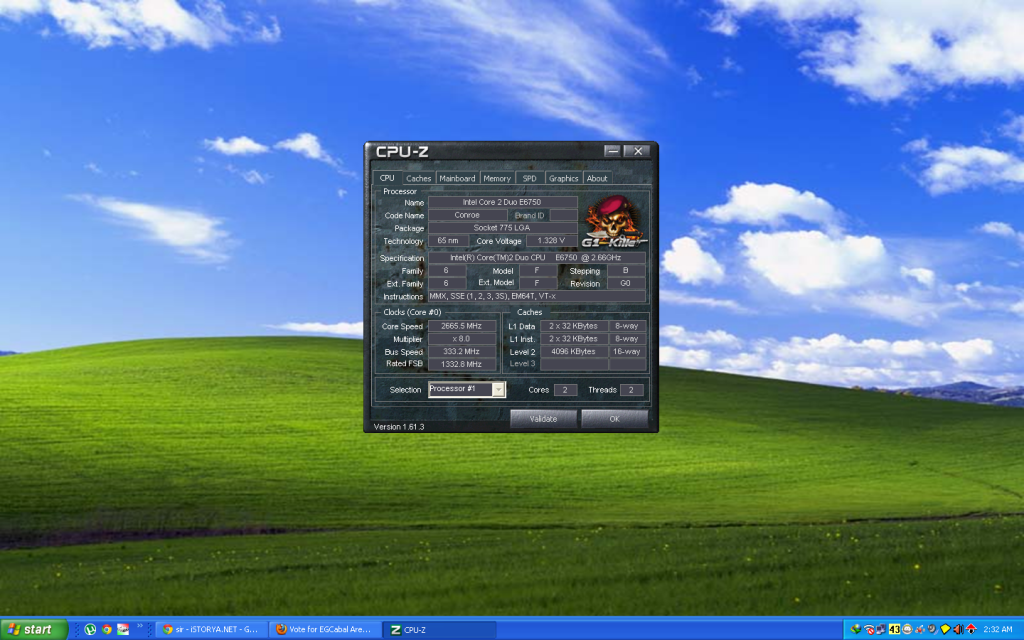
Task: Minimize the CPU-Z window
Action: (612, 151)
